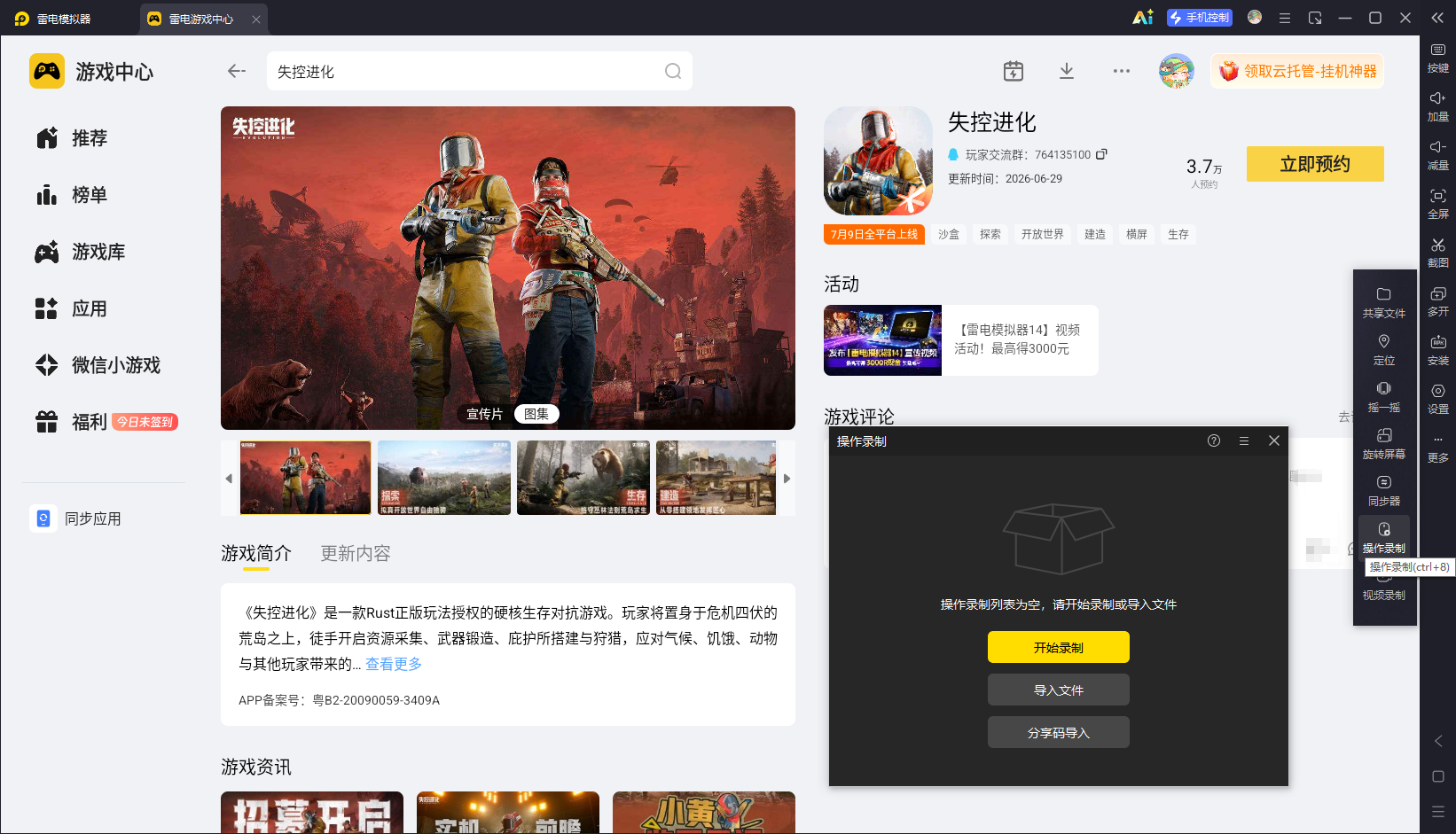Open the three-dot more menu in header
The width and height of the screenshot is (1456, 834).
tap(1122, 71)
